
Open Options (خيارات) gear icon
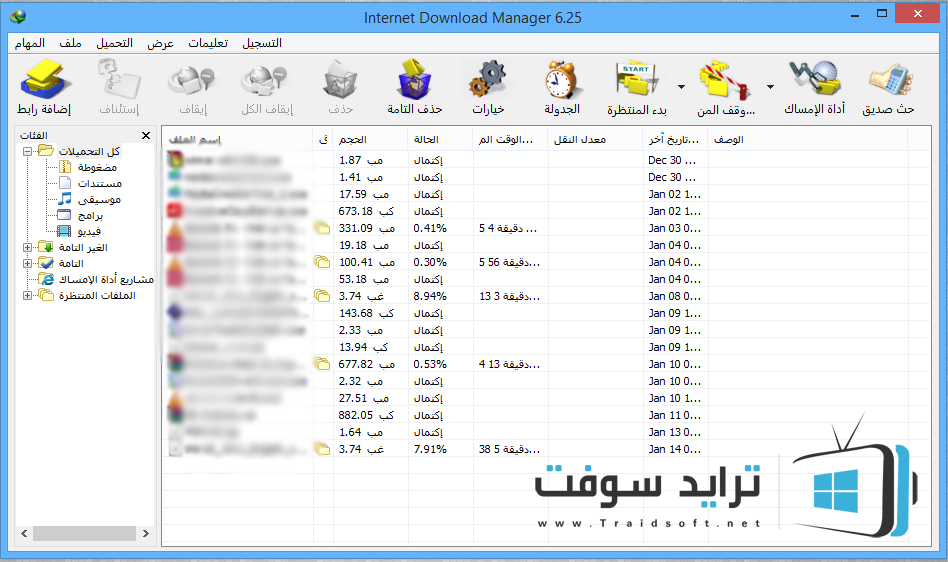(x=488, y=80)
